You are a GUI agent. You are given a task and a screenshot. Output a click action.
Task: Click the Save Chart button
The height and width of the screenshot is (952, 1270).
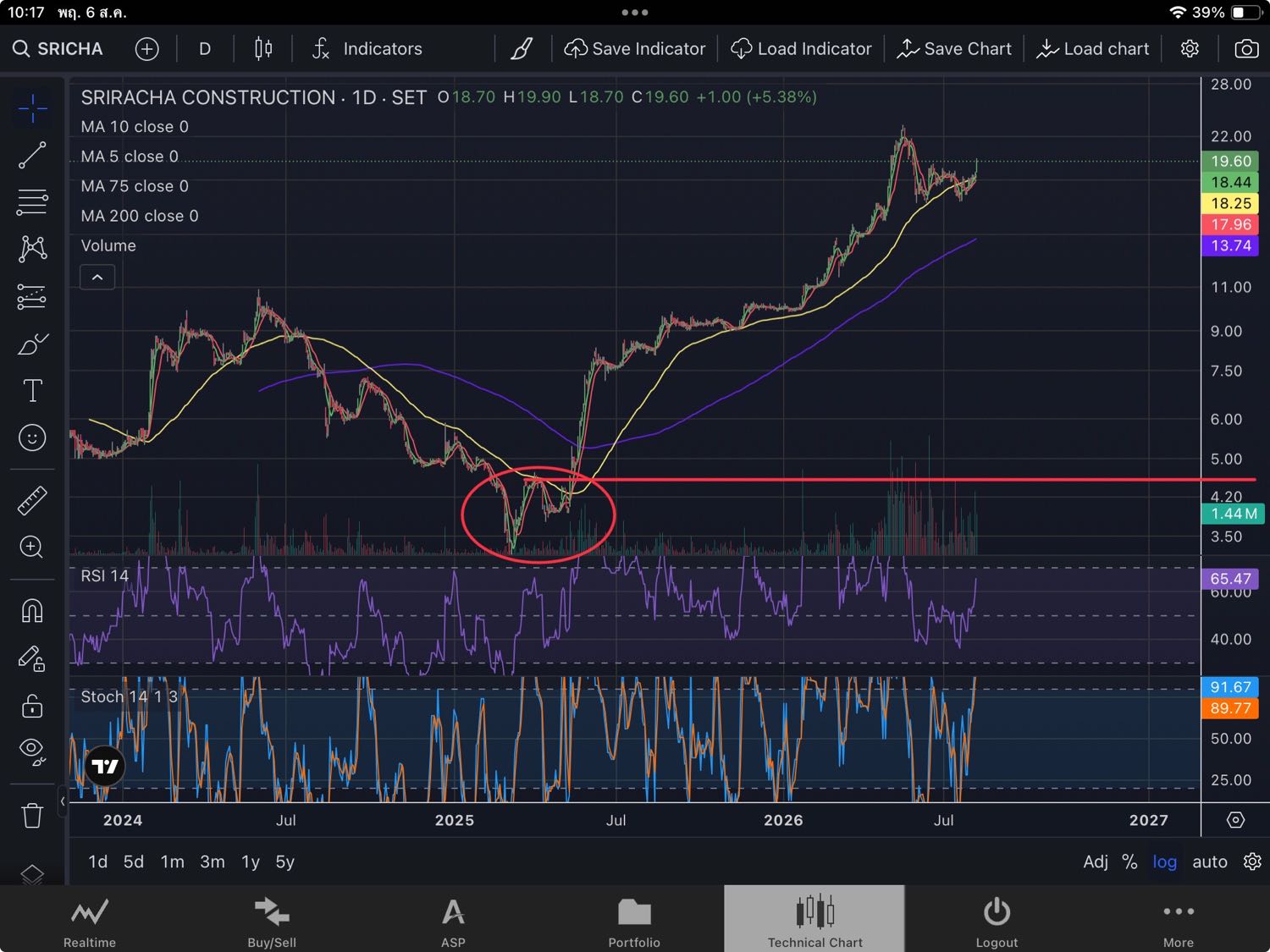click(x=954, y=49)
